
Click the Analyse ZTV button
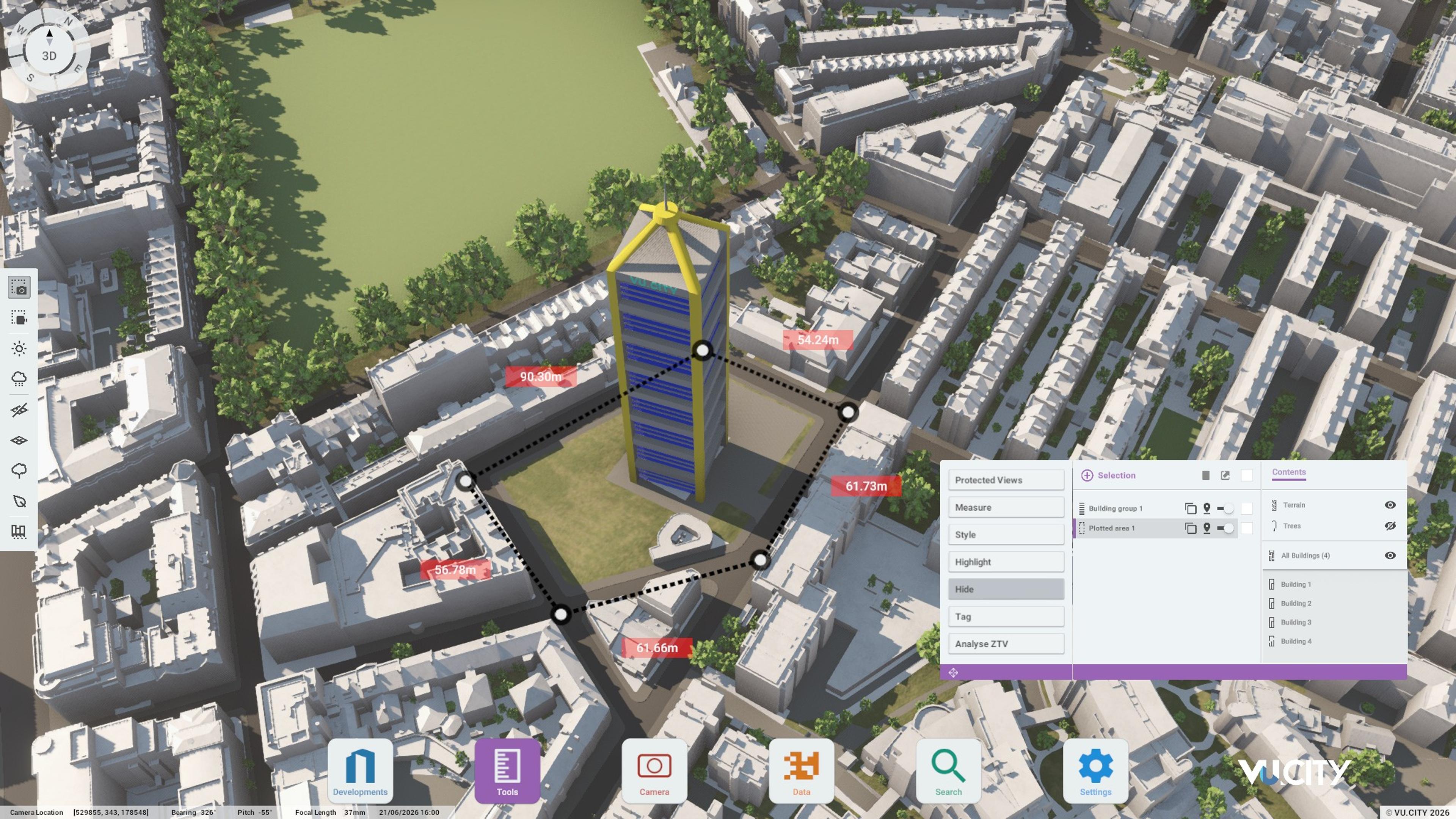click(1006, 644)
